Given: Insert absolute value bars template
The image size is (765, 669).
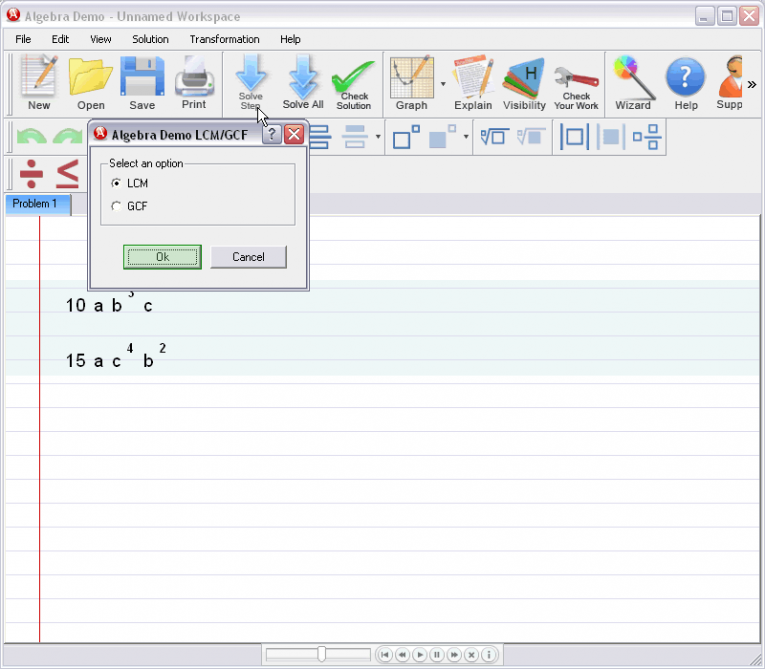Looking at the screenshot, I should pyautogui.click(x=574, y=137).
